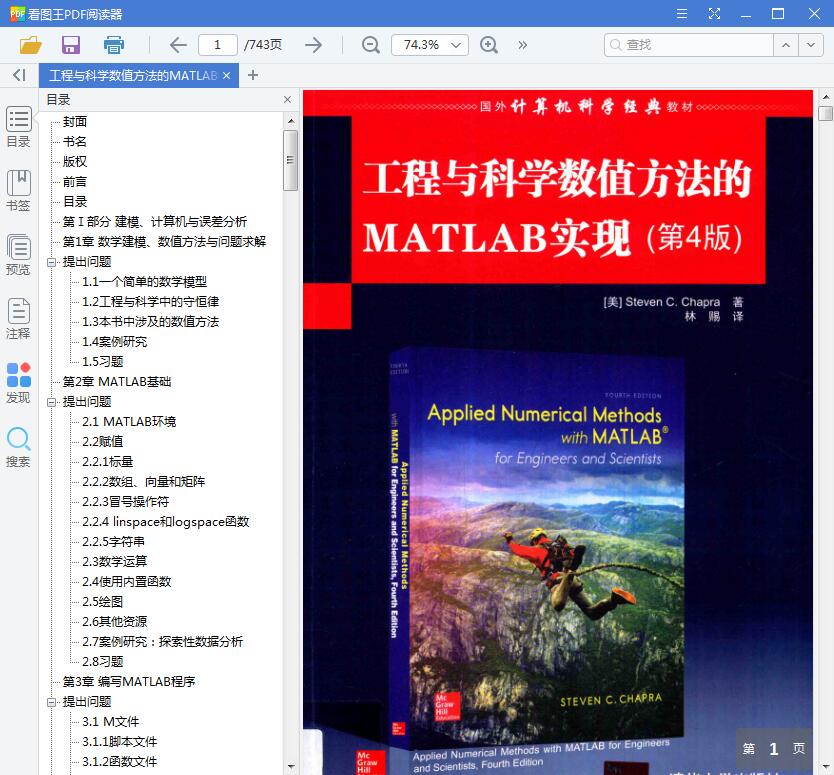Click the app logo in the title bar
The height and width of the screenshot is (775, 834).
[17, 14]
